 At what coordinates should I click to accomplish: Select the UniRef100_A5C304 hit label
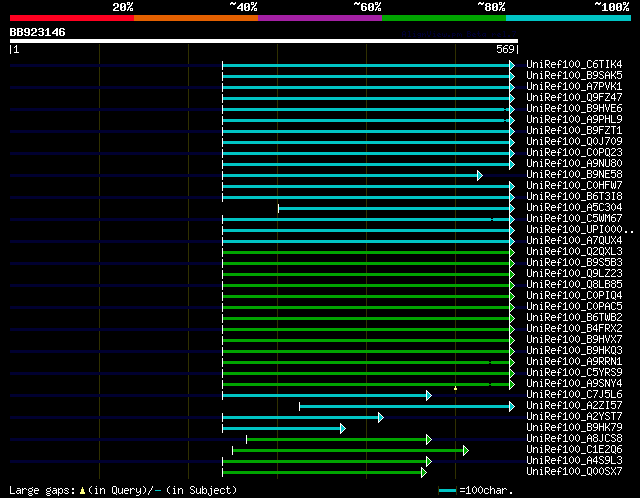click(x=574, y=208)
